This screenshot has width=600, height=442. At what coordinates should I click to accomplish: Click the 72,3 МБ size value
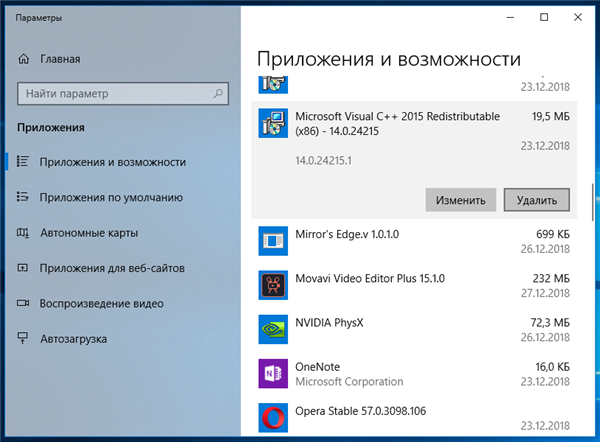pyautogui.click(x=550, y=323)
